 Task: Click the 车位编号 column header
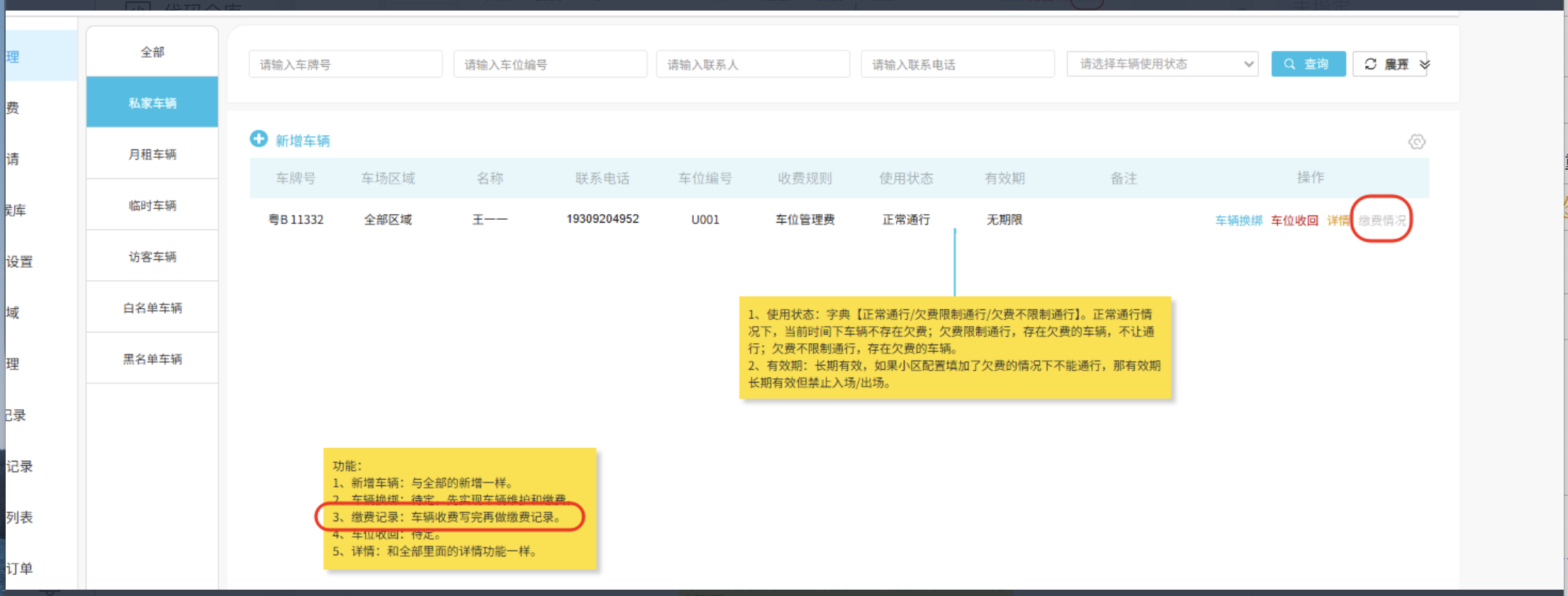coord(705,178)
